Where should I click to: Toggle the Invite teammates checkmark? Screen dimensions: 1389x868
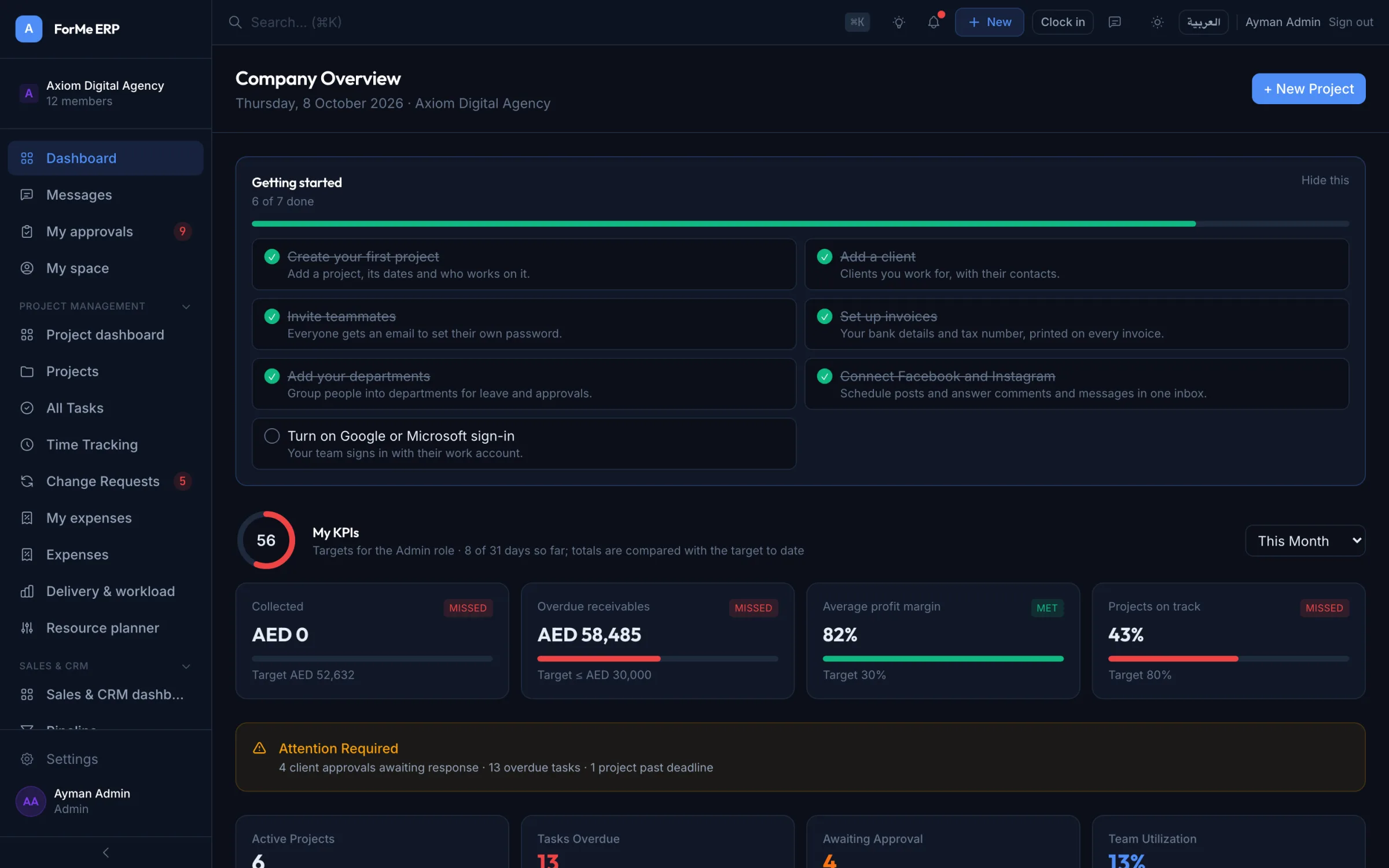point(272,317)
